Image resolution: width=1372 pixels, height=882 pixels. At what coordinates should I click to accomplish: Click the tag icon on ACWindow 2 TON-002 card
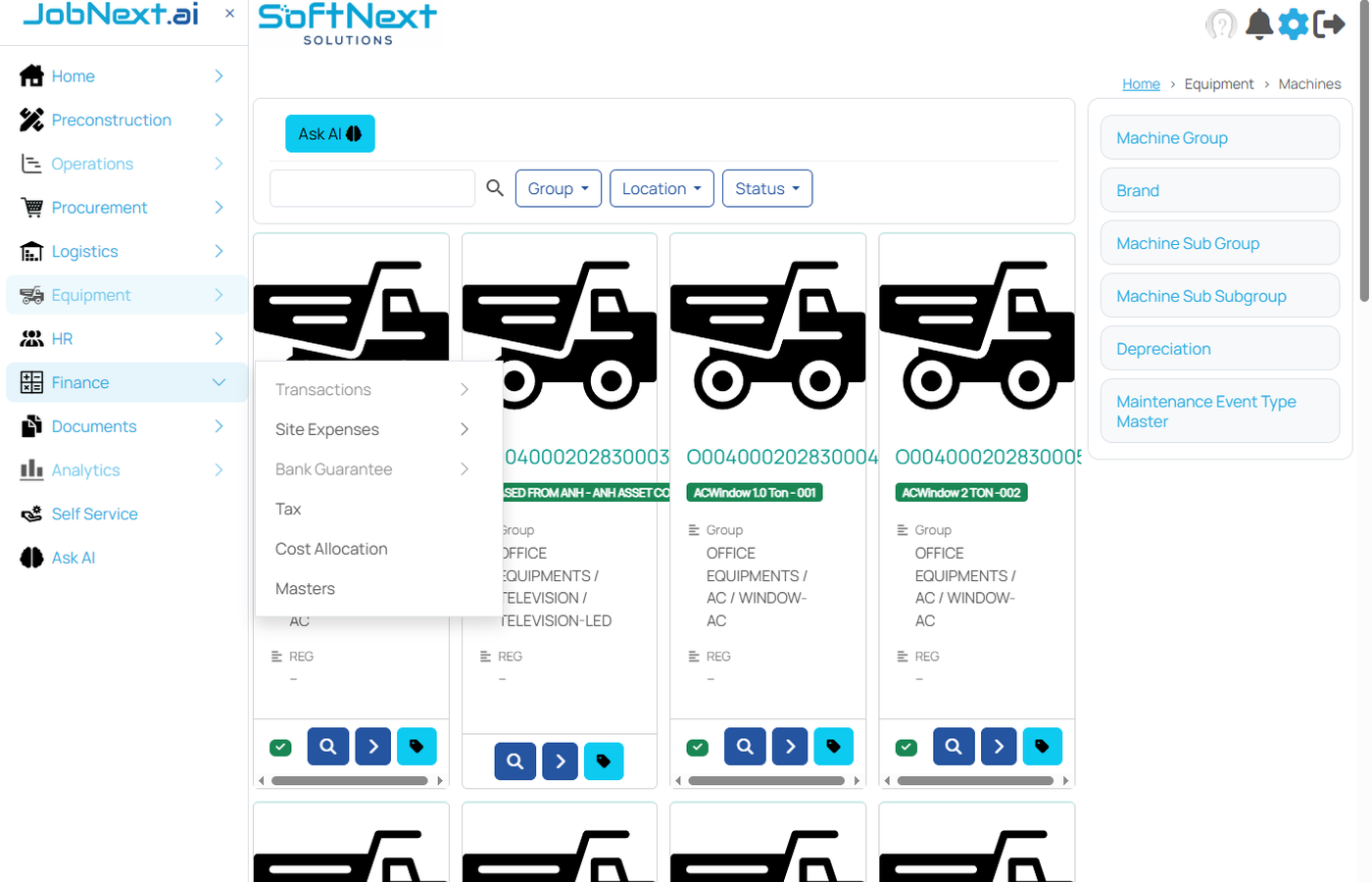pos(1042,747)
